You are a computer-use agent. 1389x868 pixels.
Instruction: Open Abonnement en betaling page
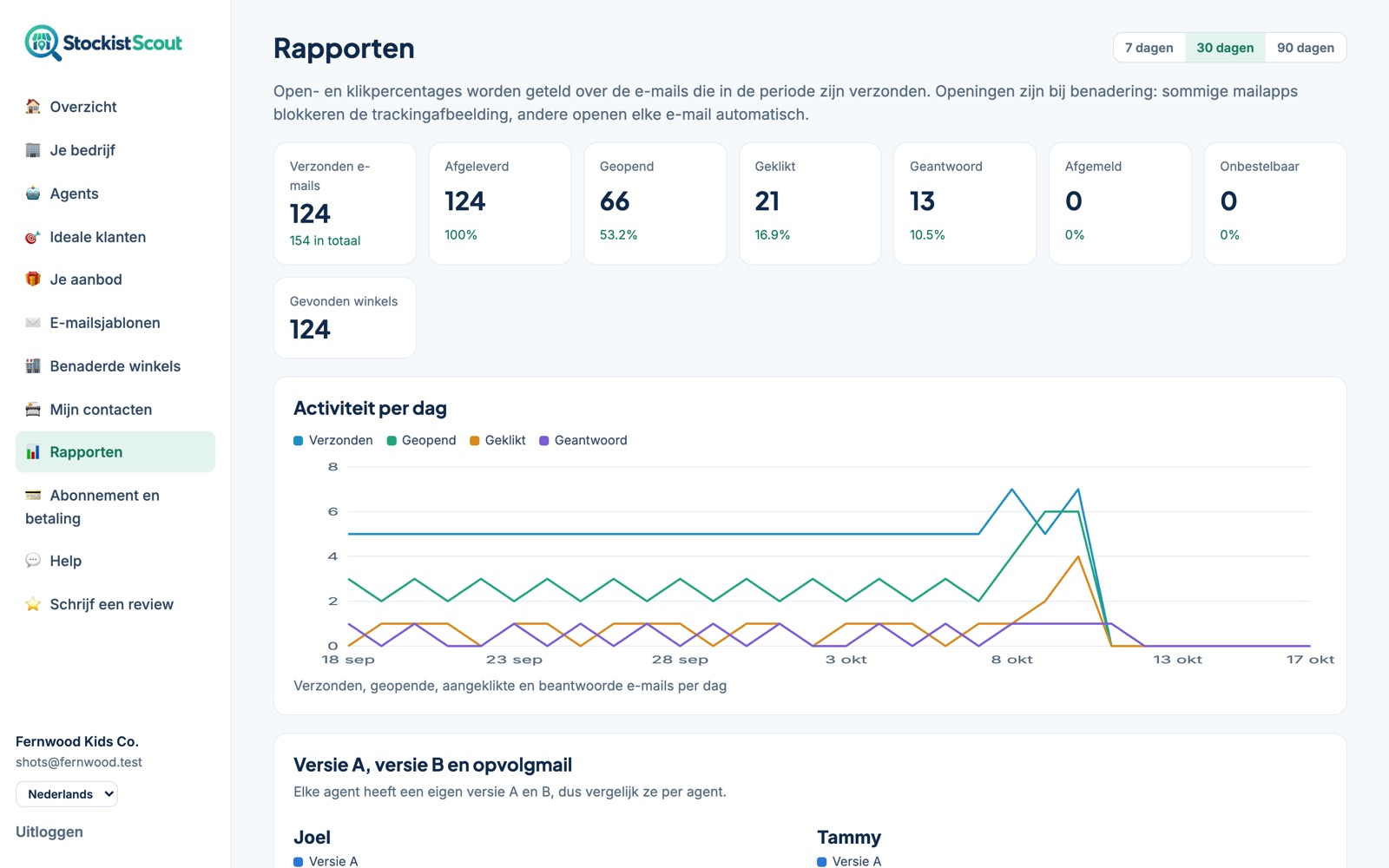point(115,507)
